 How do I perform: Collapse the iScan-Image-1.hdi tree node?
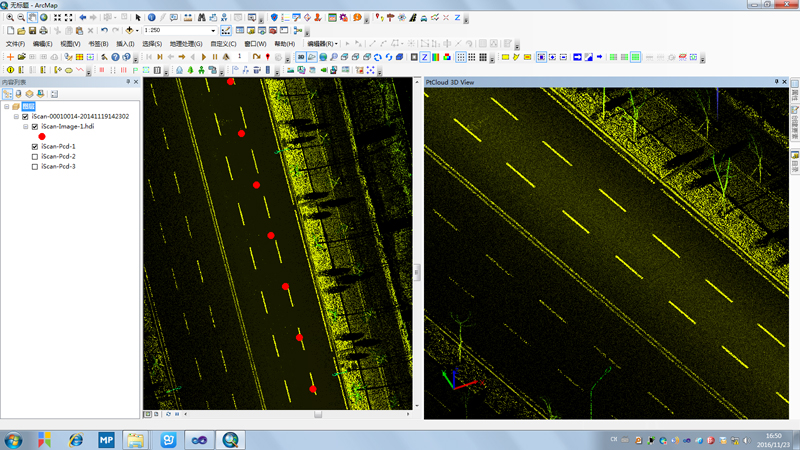pos(26,127)
